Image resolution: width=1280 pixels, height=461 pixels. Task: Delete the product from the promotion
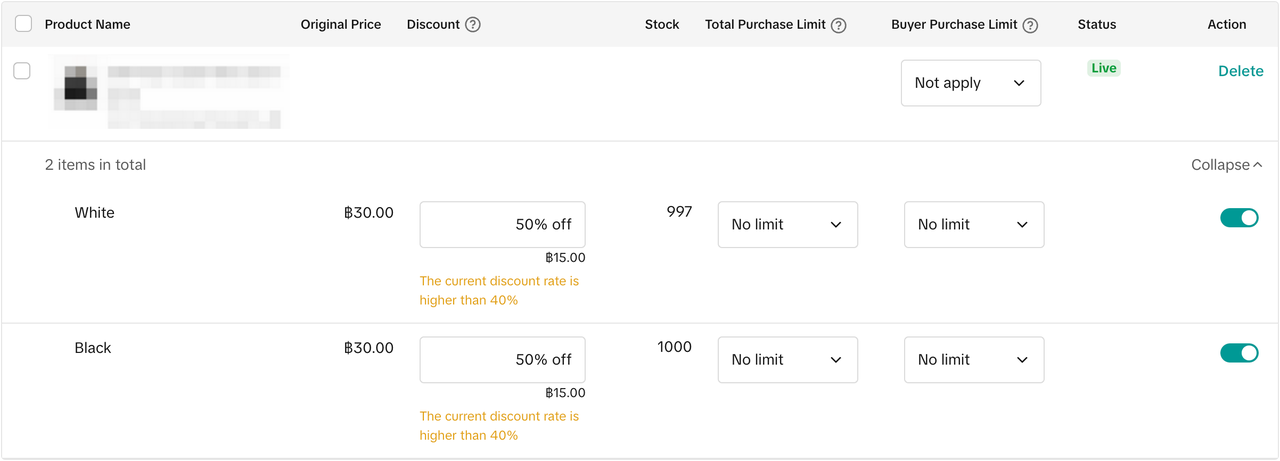(x=1240, y=71)
